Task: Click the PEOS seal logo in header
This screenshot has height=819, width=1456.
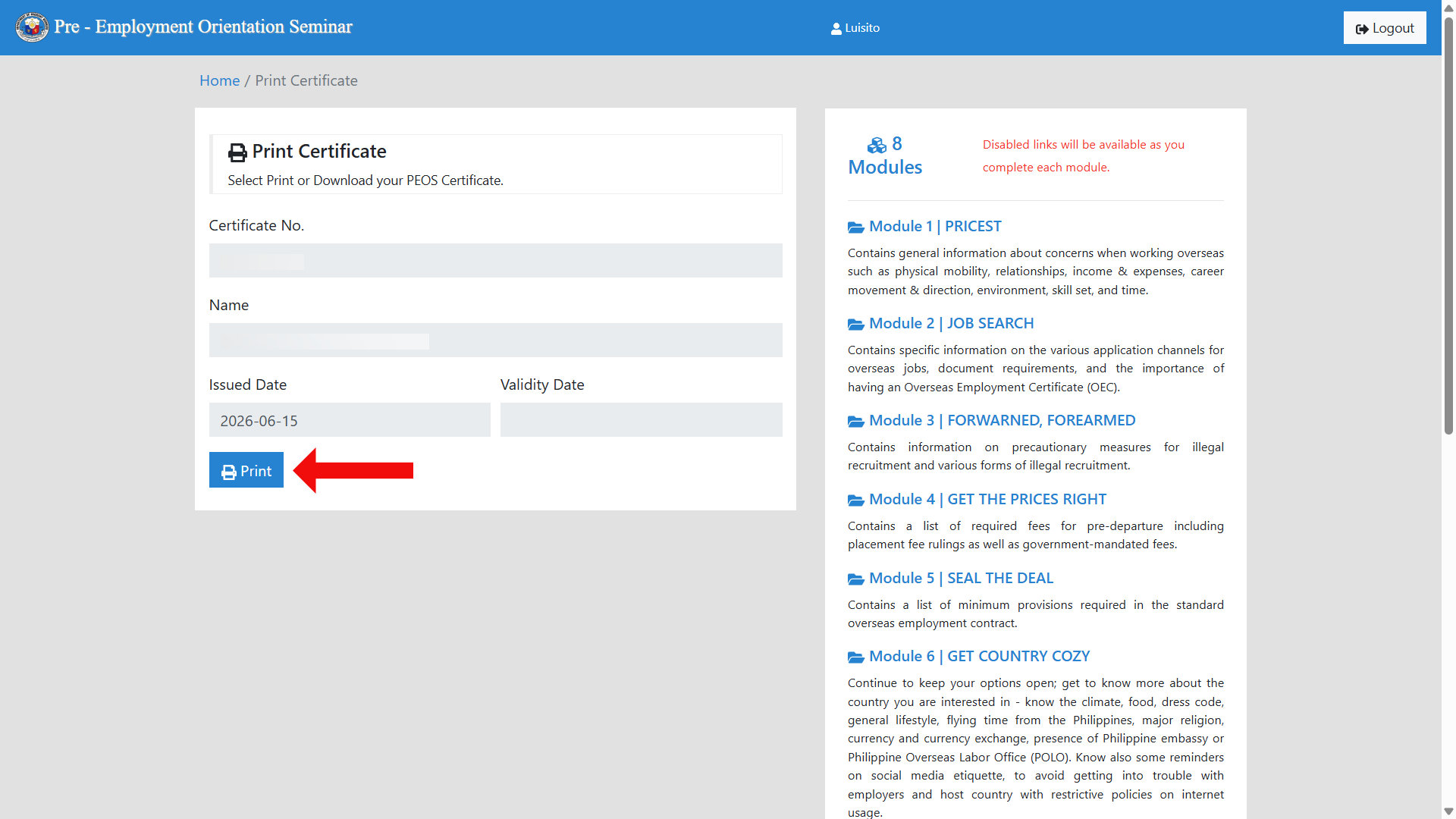Action: (x=32, y=27)
